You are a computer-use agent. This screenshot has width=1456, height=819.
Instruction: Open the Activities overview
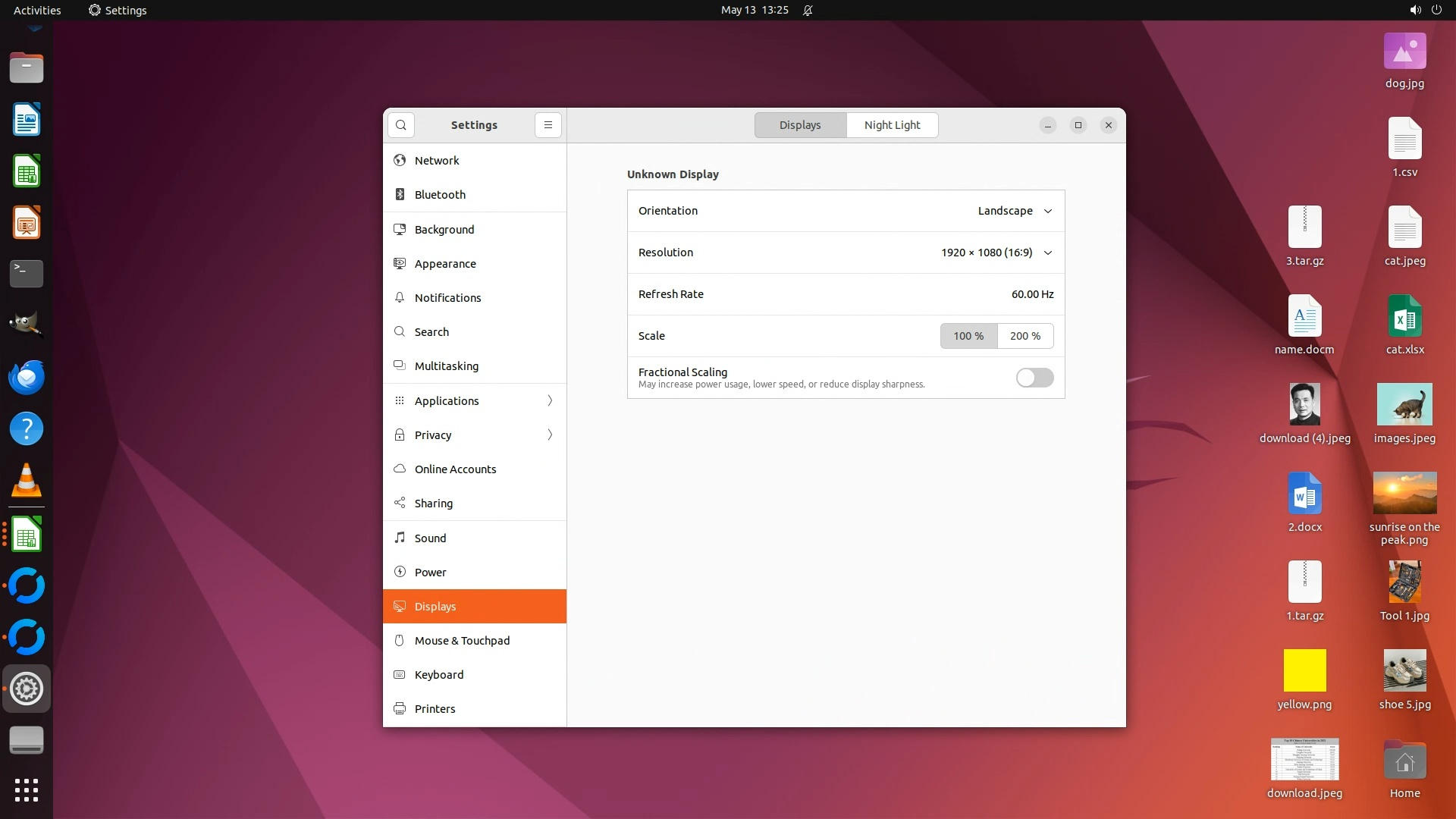pos(37,11)
